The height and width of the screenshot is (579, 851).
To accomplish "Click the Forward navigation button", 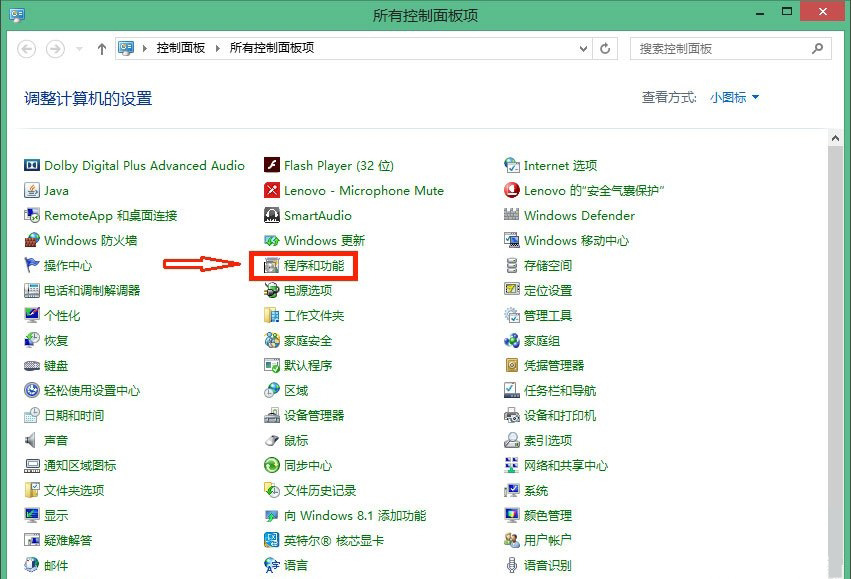I will [55, 49].
